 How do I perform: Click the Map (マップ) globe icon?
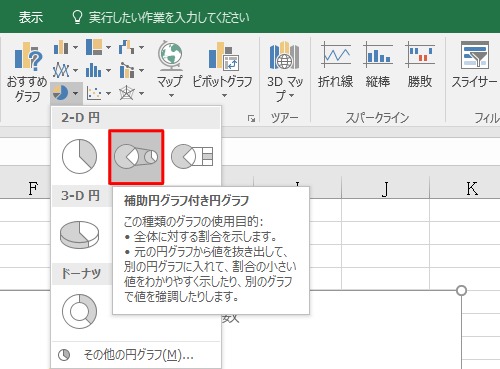[170, 55]
